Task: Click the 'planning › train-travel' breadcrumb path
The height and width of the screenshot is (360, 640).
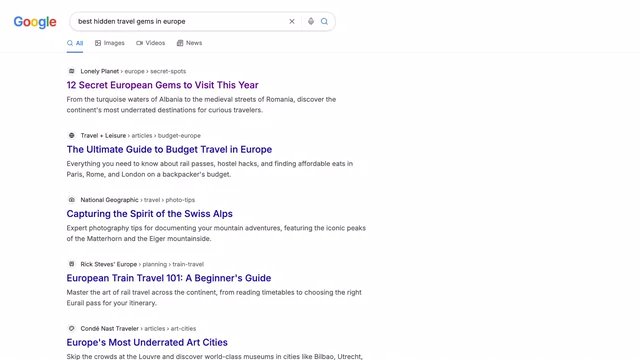Action: click(x=173, y=264)
